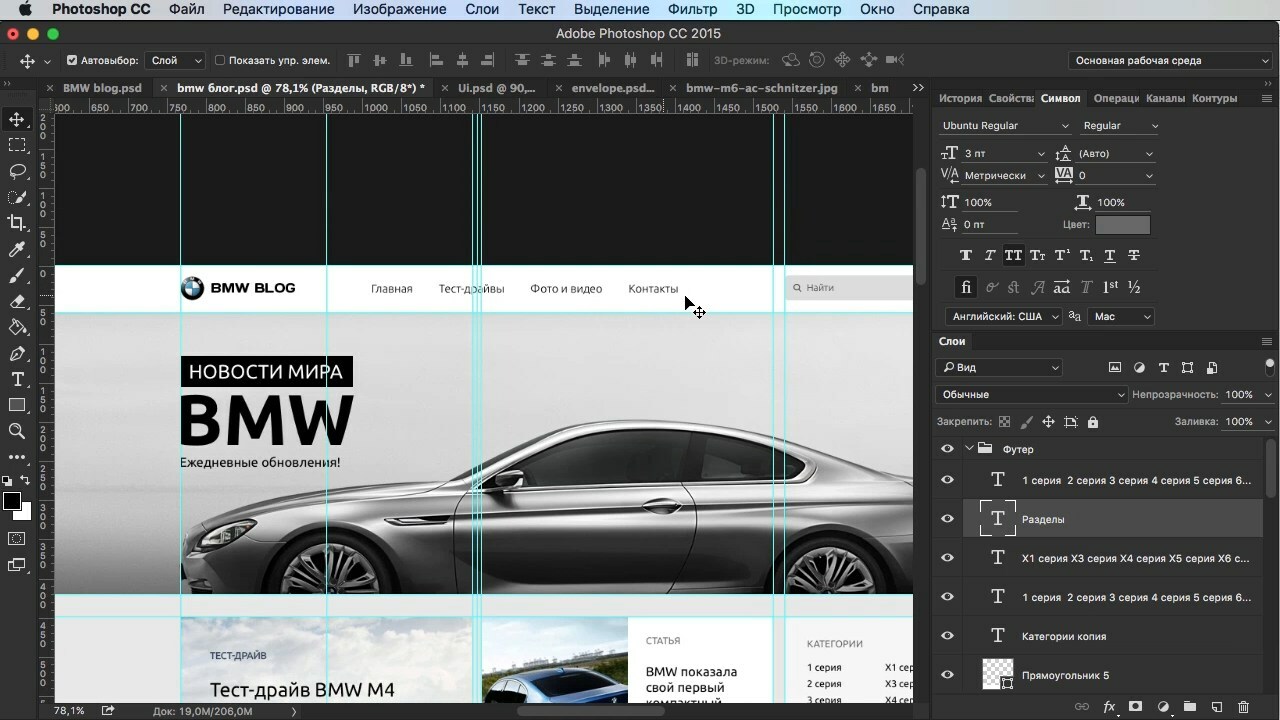Open the Ubuntu Regular font family dropdown
This screenshot has width=1280, height=720.
[x=1005, y=126]
